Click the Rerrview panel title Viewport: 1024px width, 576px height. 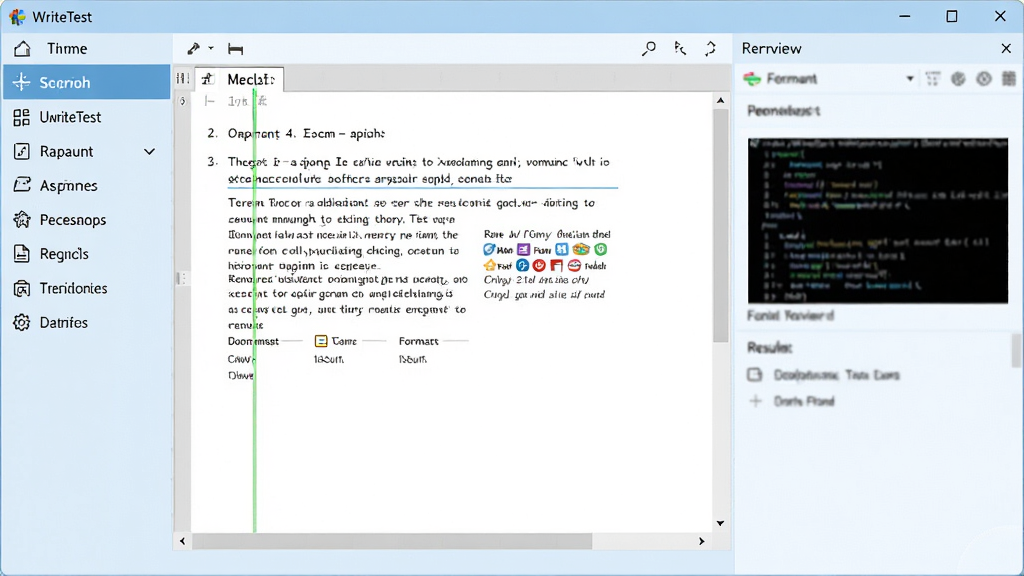[771, 49]
